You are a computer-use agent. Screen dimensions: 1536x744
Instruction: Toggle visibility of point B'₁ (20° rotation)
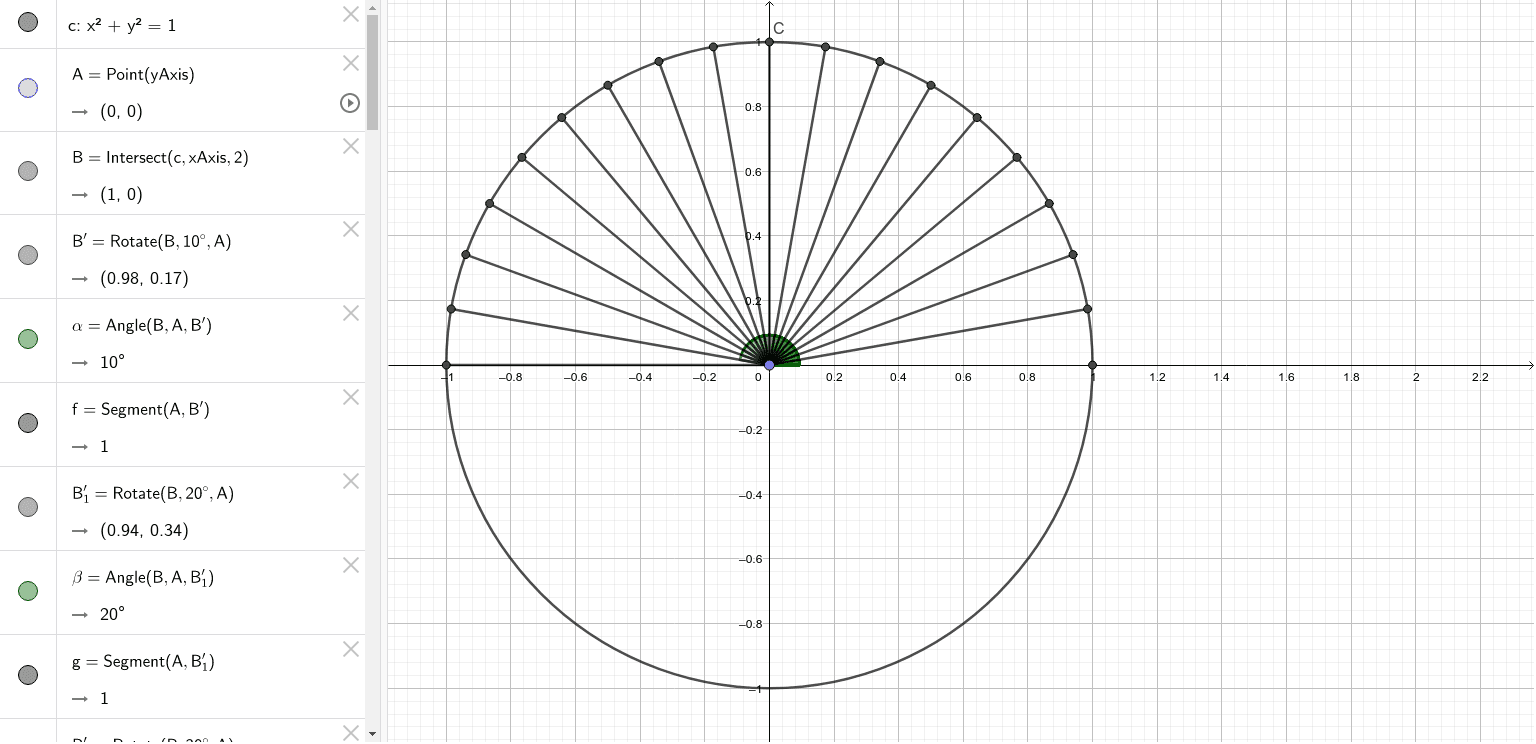pos(28,507)
